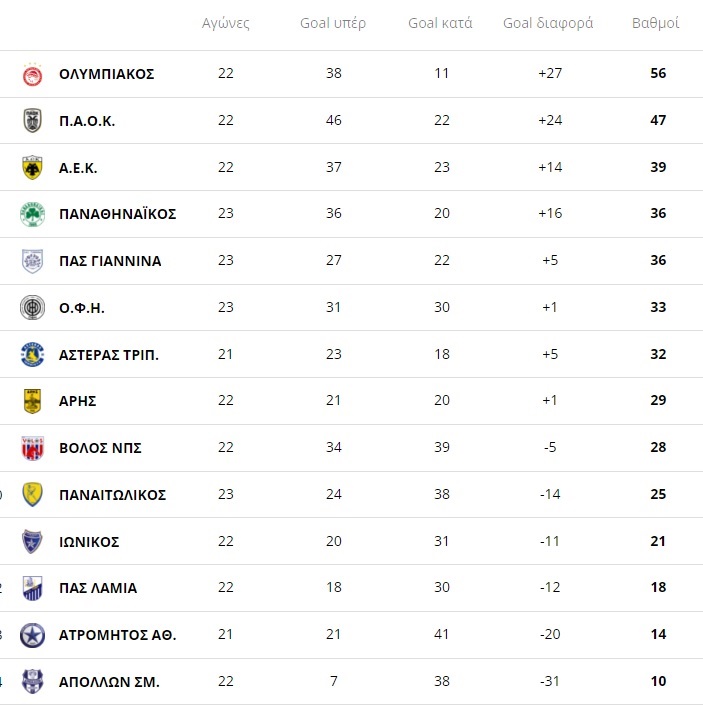Click the ΠΑΣ ΛΑΜΙΑ team name

(x=98, y=588)
